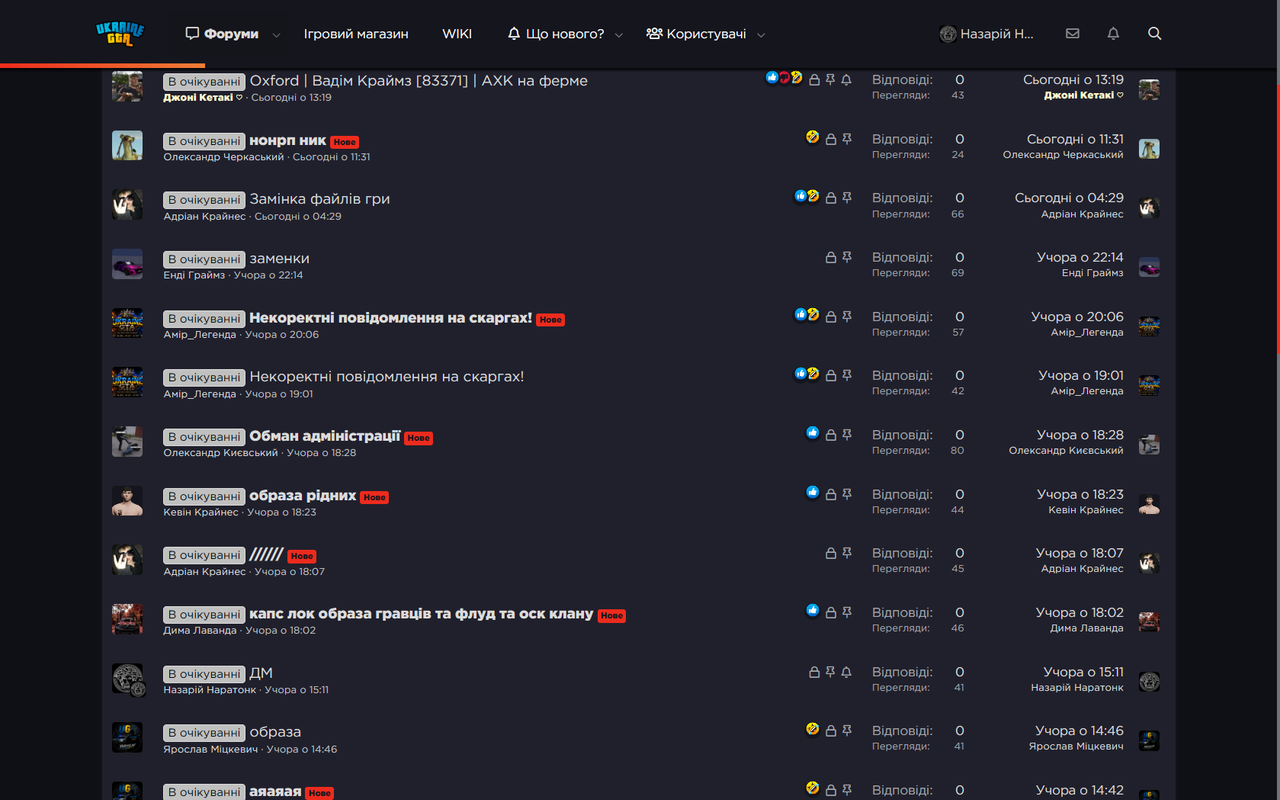Open the Форуми nav item
Viewport: 1280px width, 800px height.
click(222, 34)
